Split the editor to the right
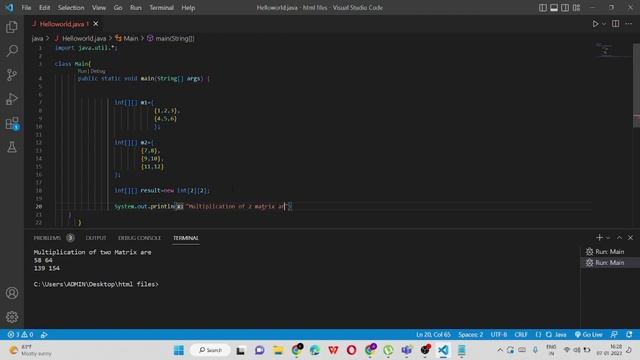Image resolution: width=640 pixels, height=360 pixels. (616, 24)
